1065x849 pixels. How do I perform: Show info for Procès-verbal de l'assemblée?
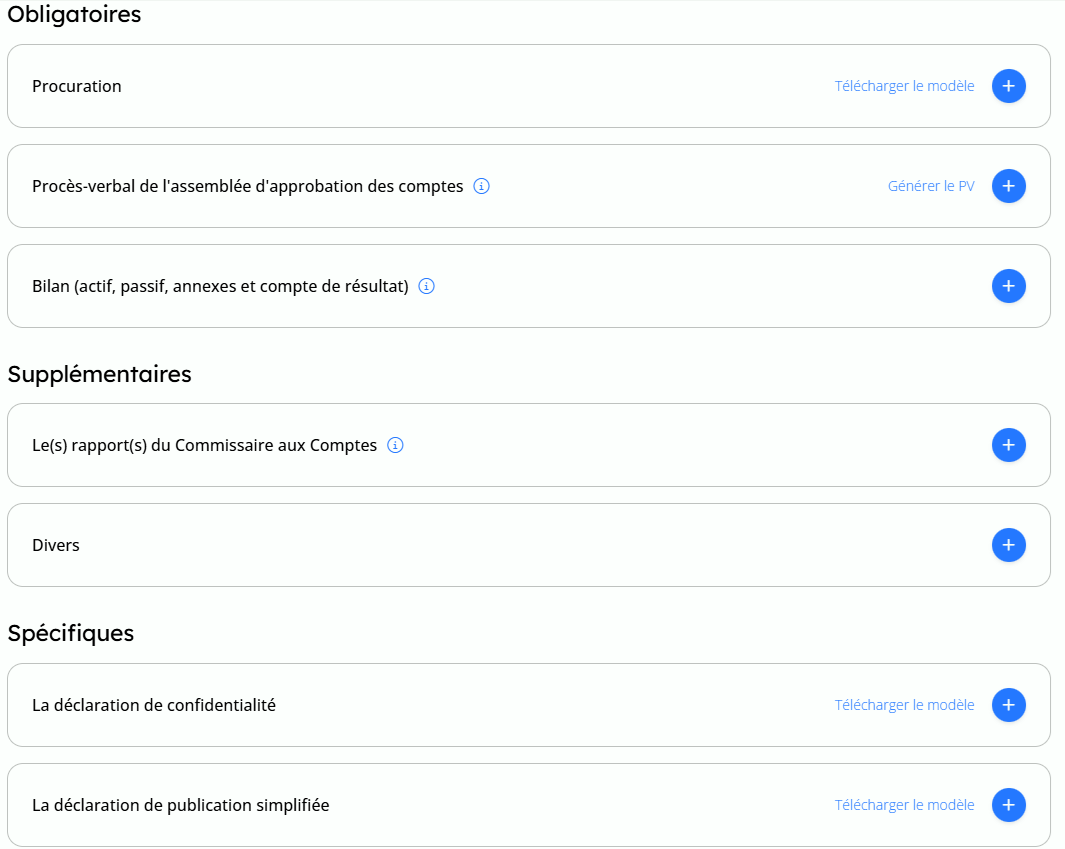(481, 186)
